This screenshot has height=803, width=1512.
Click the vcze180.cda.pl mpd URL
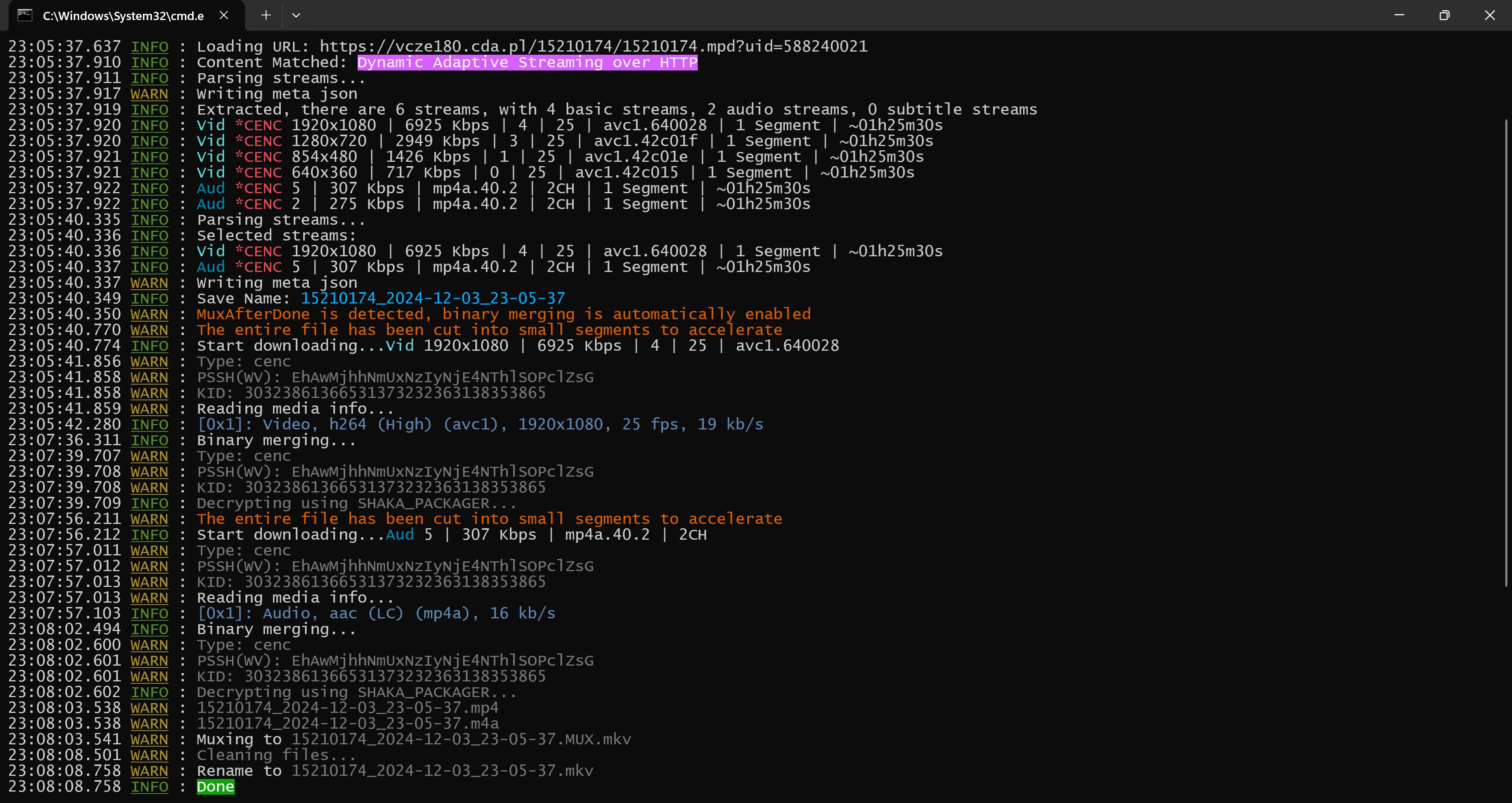point(593,46)
